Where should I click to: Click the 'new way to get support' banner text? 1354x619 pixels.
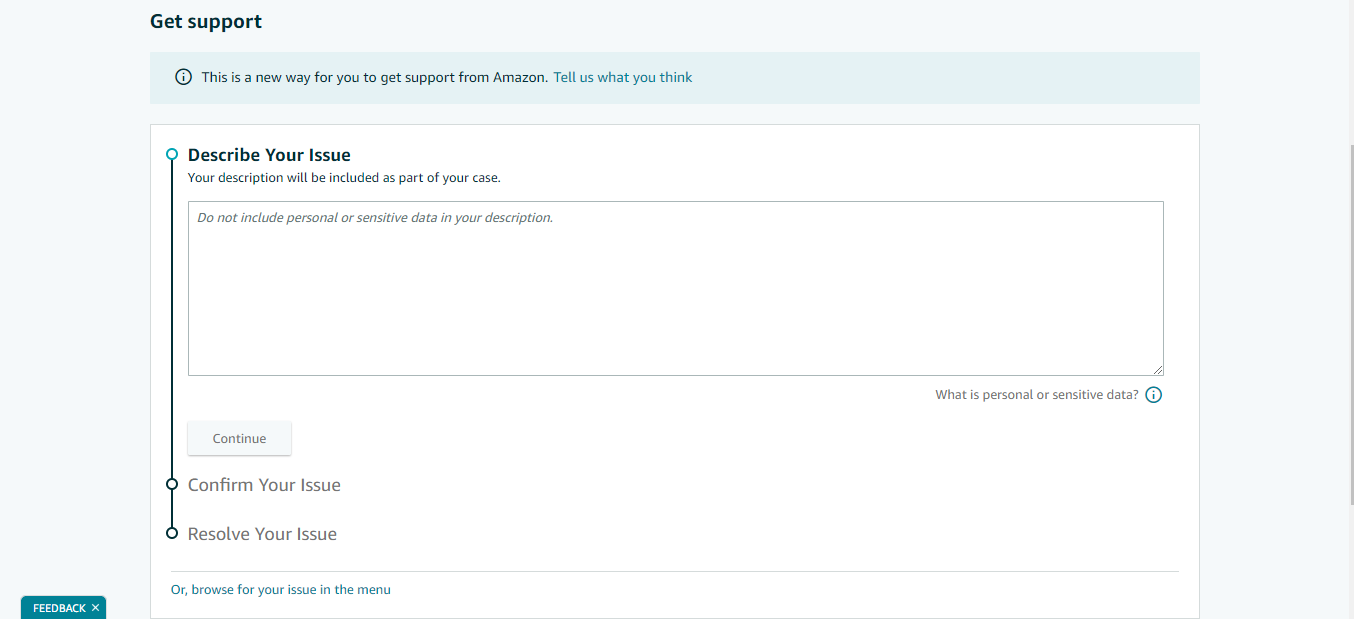[x=374, y=77]
